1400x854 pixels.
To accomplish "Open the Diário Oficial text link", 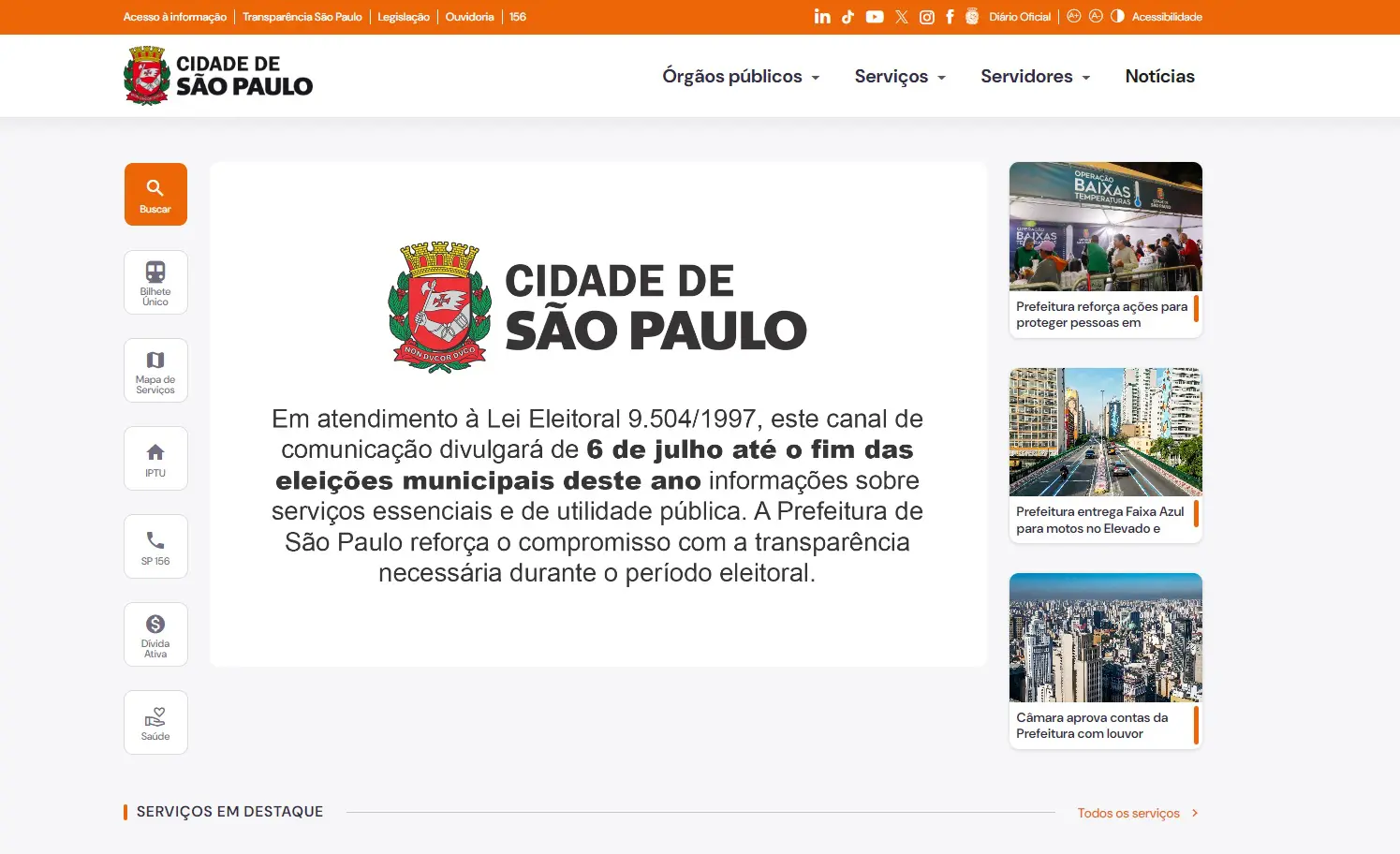I will pos(1020,17).
